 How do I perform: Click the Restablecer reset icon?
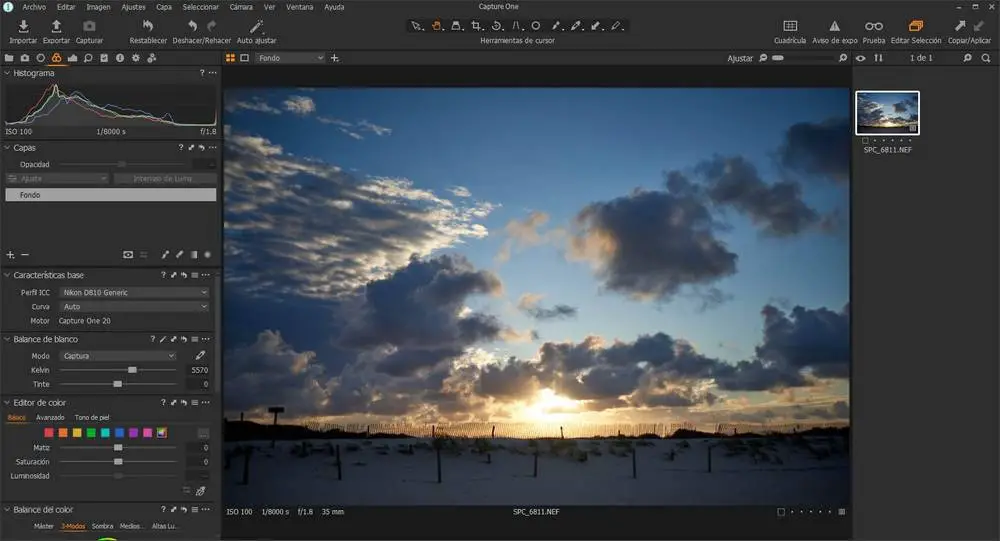[148, 26]
